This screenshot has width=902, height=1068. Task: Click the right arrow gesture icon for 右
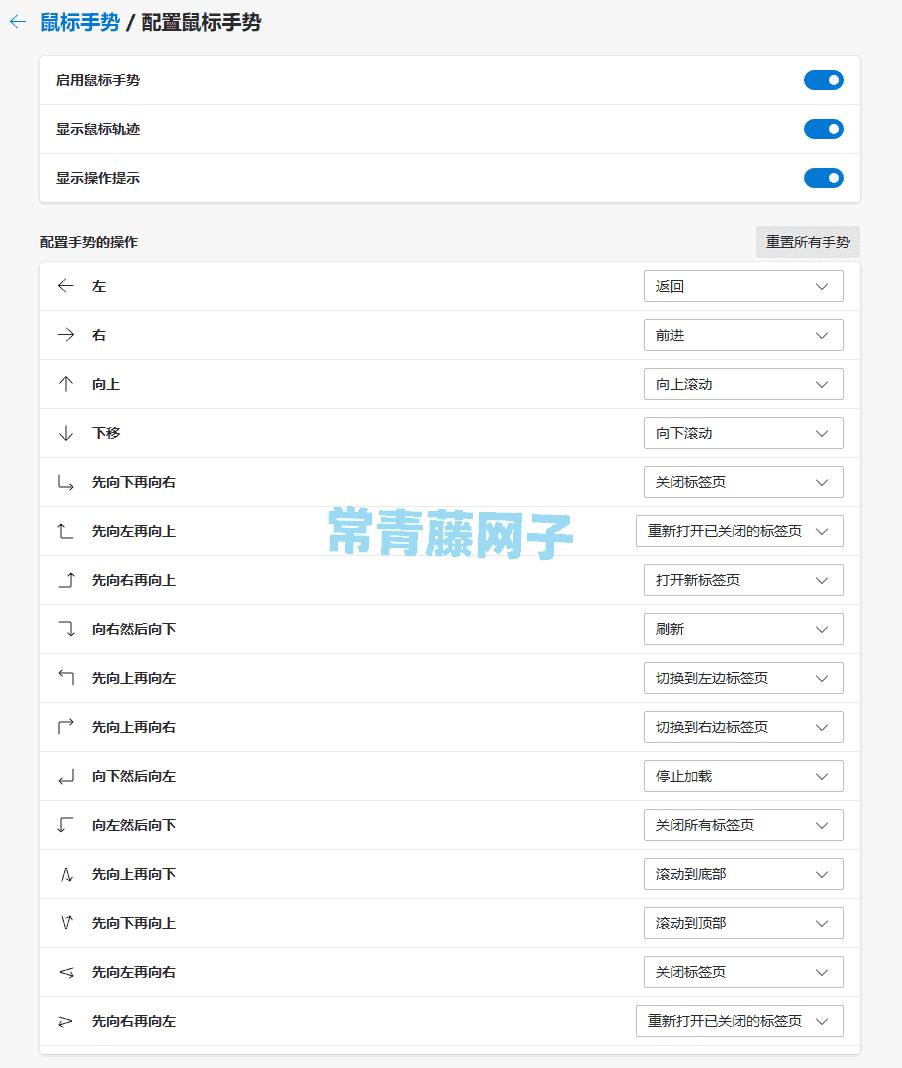[66, 335]
